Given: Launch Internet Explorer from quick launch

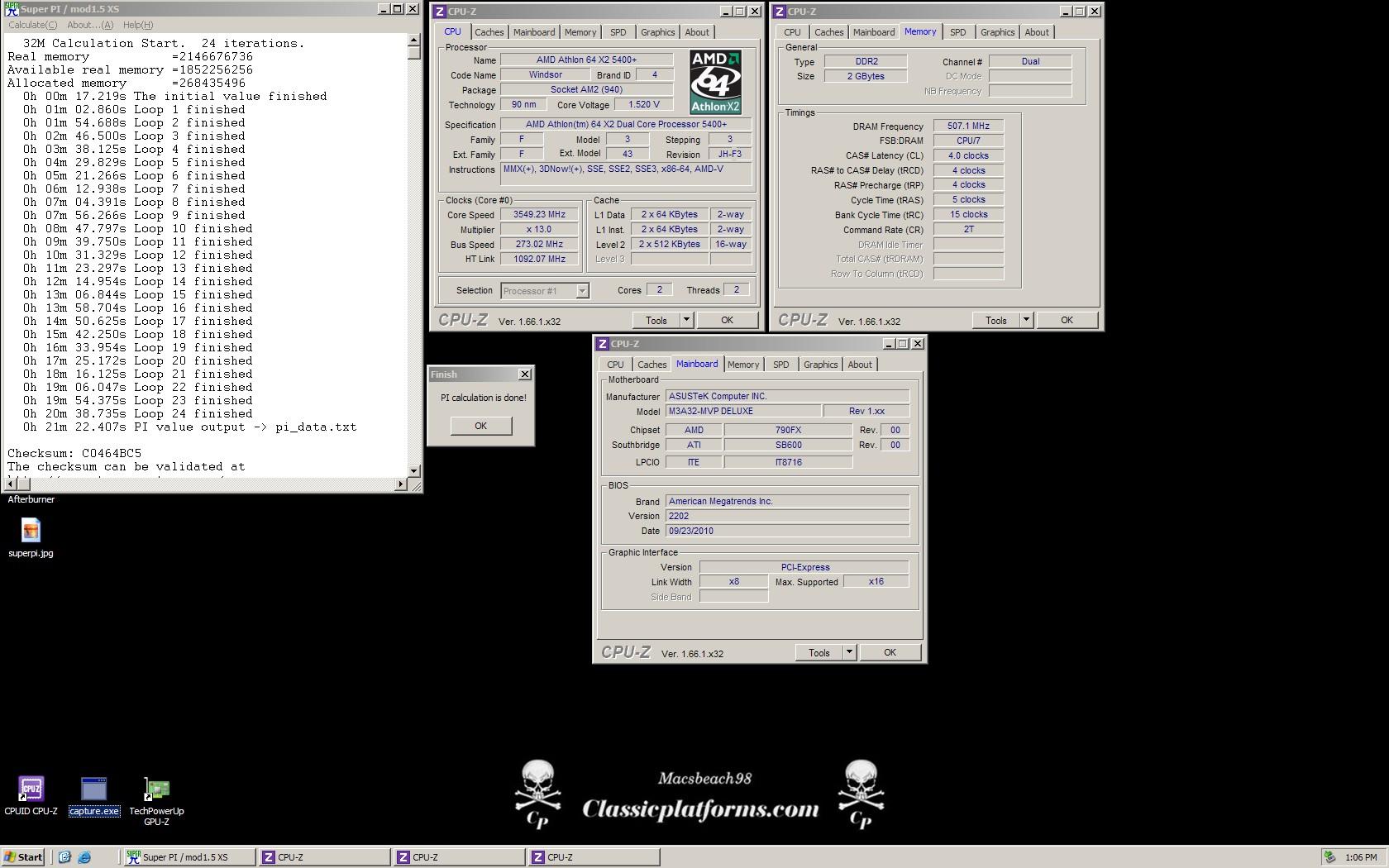Looking at the screenshot, I should pos(84,857).
